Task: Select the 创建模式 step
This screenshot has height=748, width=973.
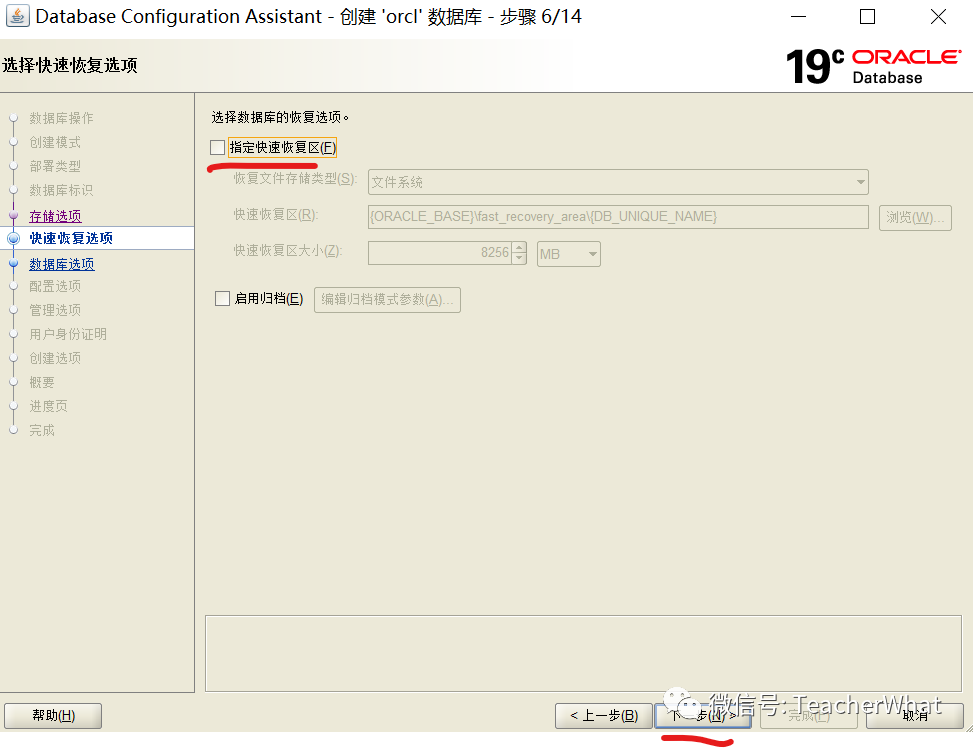Action: click(55, 142)
